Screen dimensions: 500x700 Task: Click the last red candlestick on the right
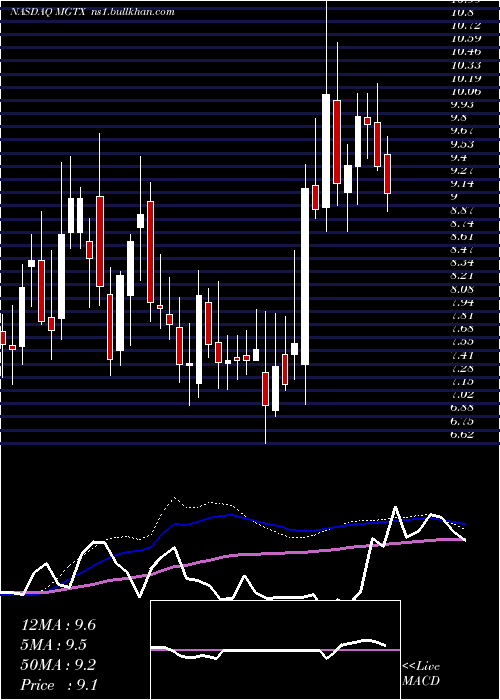pyautogui.click(x=388, y=174)
